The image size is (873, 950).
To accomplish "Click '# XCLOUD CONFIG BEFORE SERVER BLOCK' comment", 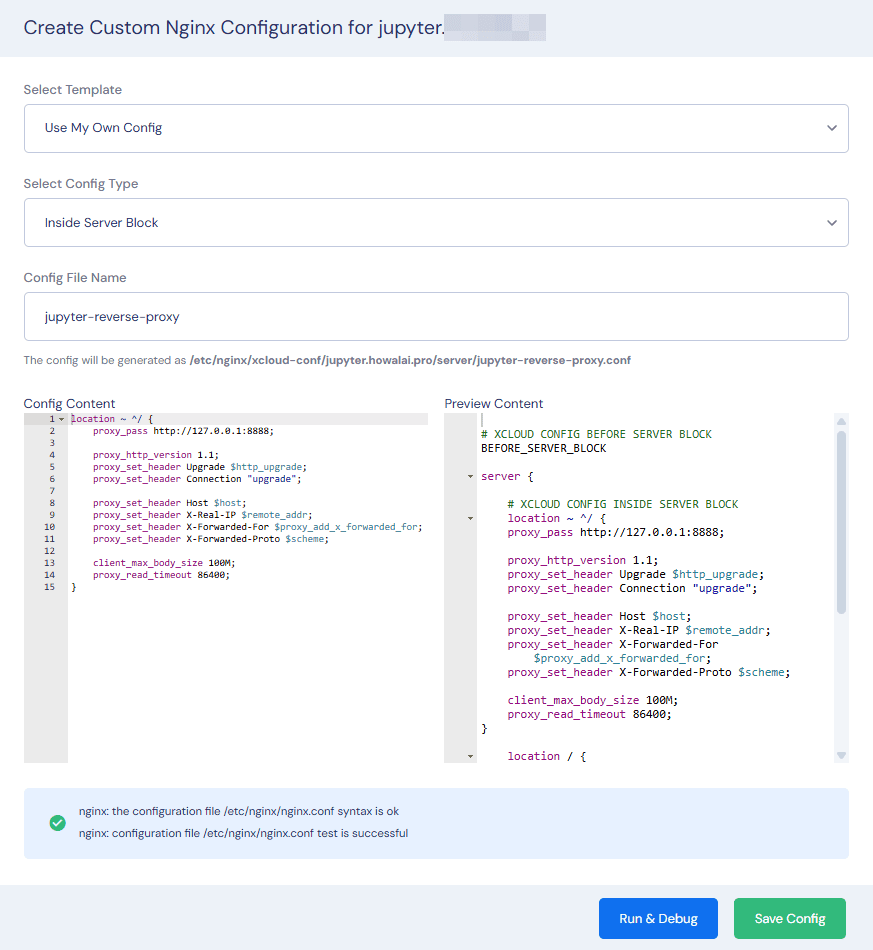I will tap(597, 434).
